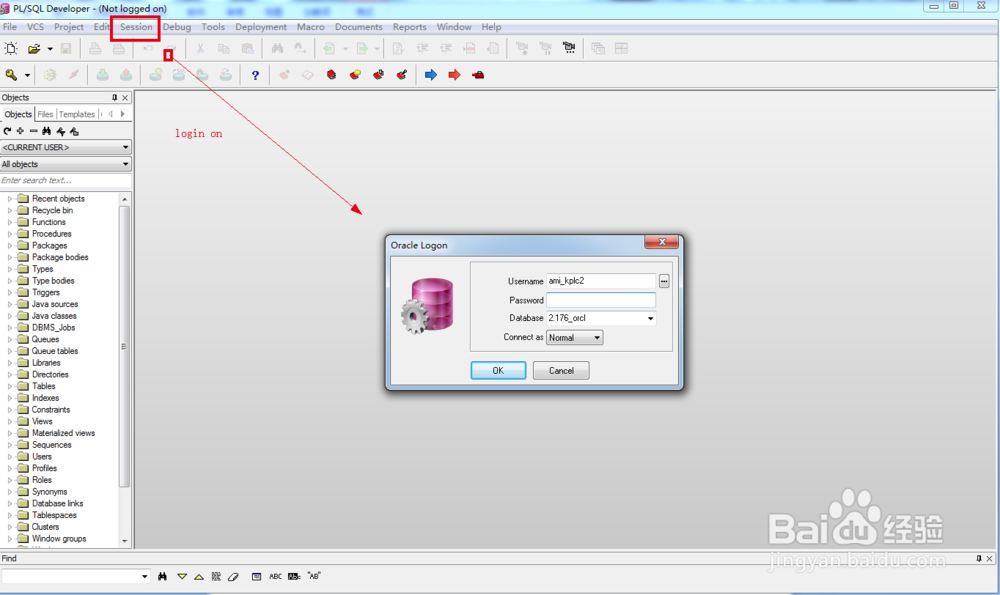Click the Username input field

pyautogui.click(x=601, y=281)
